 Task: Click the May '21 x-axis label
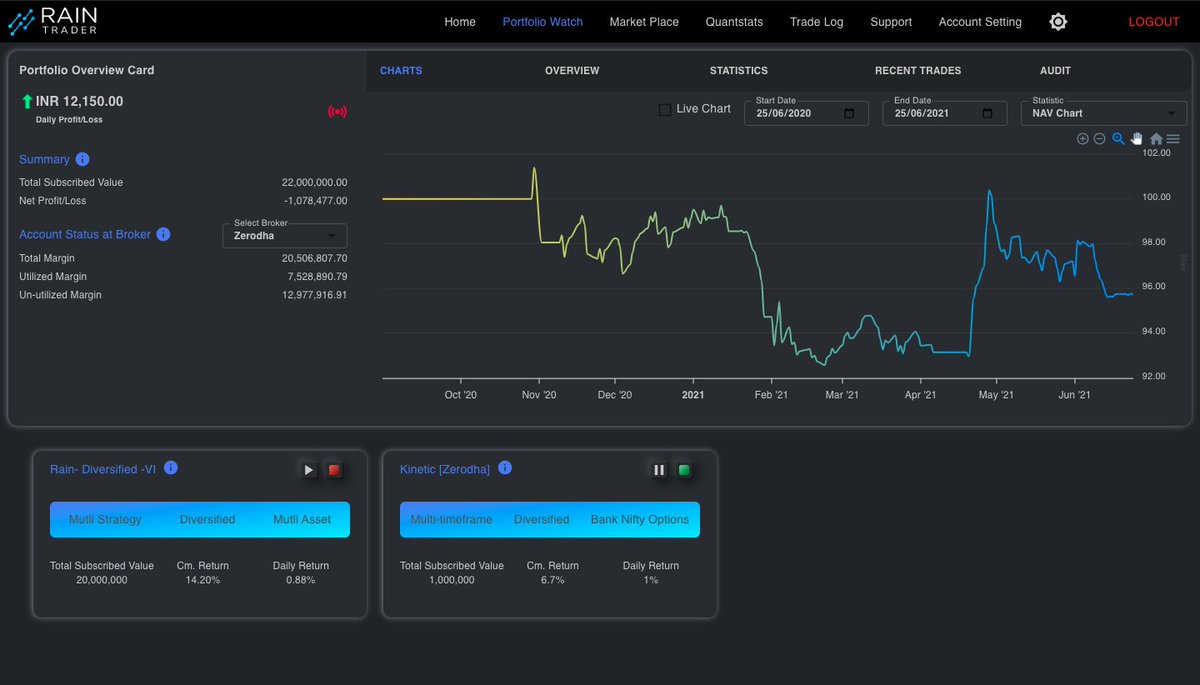click(x=996, y=395)
